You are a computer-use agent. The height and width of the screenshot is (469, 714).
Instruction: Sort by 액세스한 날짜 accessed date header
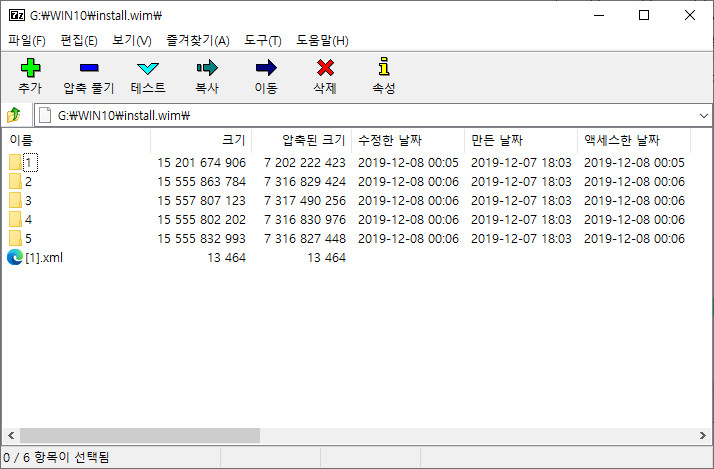click(x=634, y=140)
